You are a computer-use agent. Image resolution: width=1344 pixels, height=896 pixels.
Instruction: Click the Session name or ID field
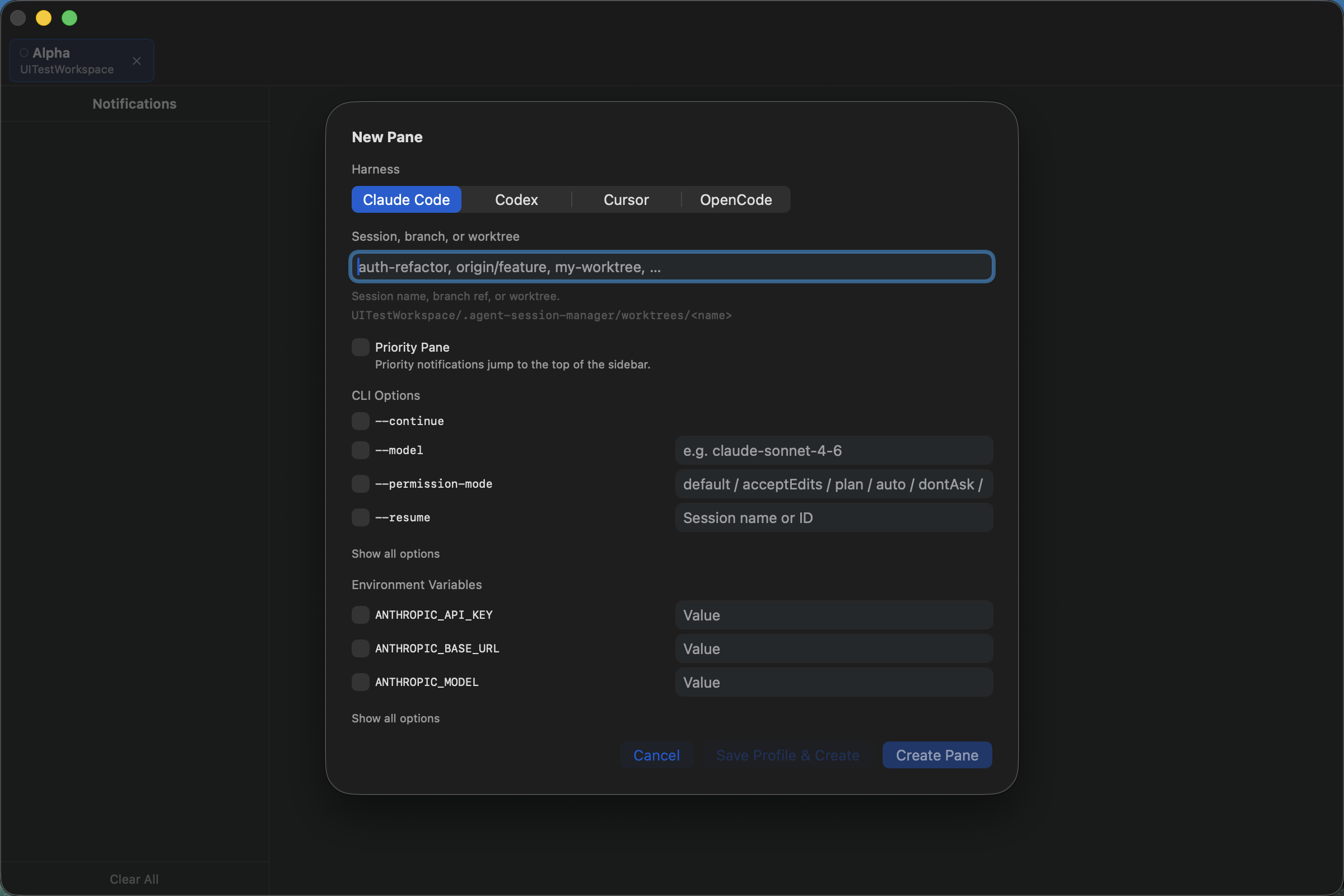(834, 517)
